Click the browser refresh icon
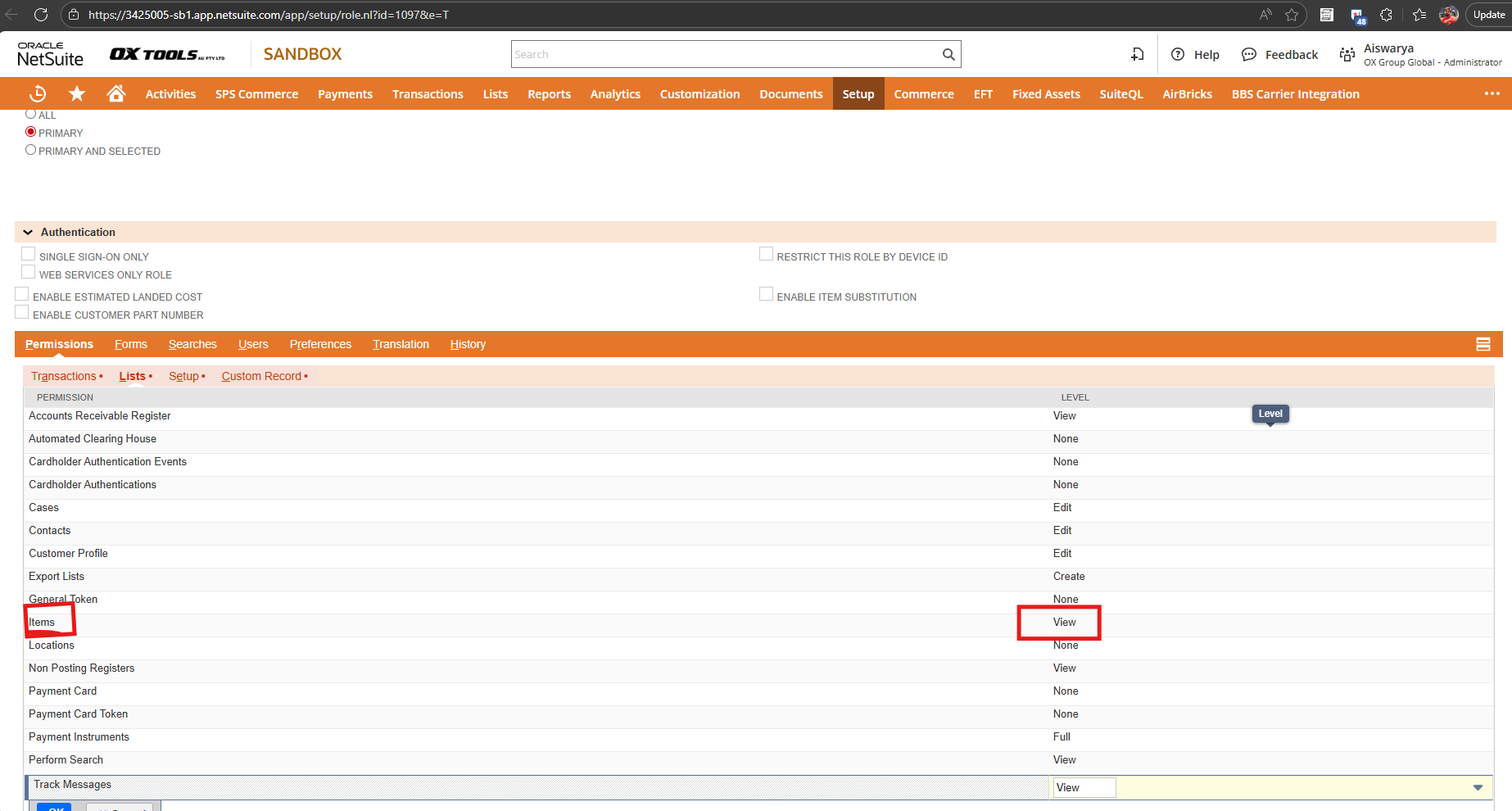Image resolution: width=1512 pixels, height=811 pixels. (x=41, y=15)
